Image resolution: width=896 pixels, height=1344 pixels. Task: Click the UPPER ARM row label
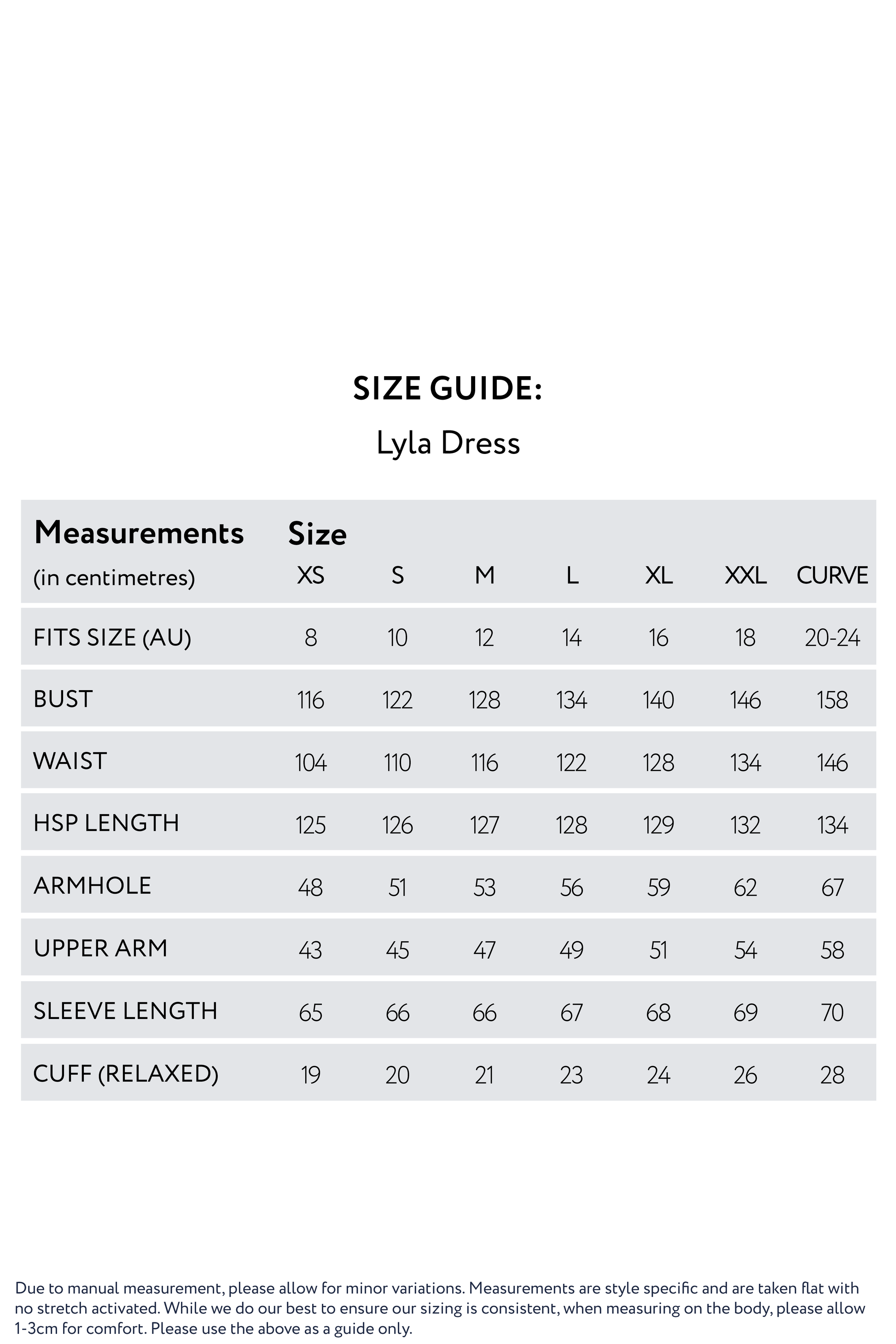point(100,948)
